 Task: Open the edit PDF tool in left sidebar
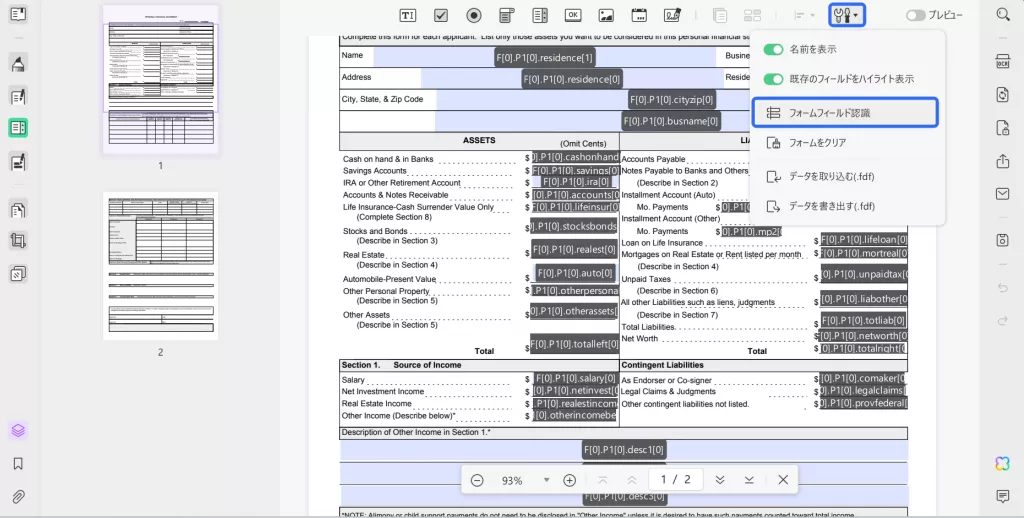(x=18, y=97)
